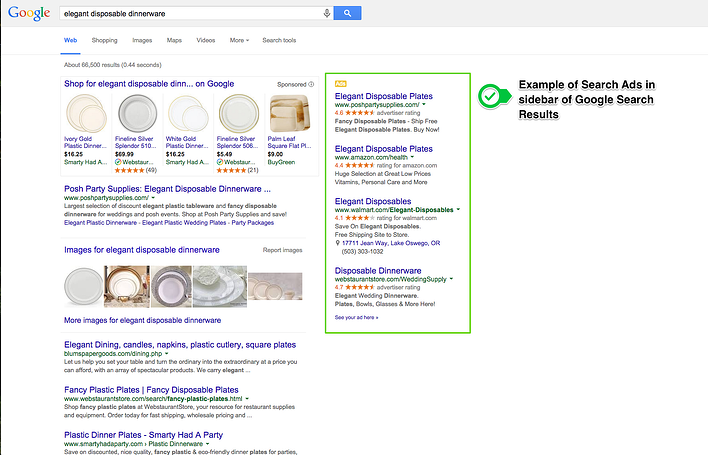Viewport: 708px width, 455px height.
Task: Open fifth image result of cream plates set
Action: pos(275,286)
